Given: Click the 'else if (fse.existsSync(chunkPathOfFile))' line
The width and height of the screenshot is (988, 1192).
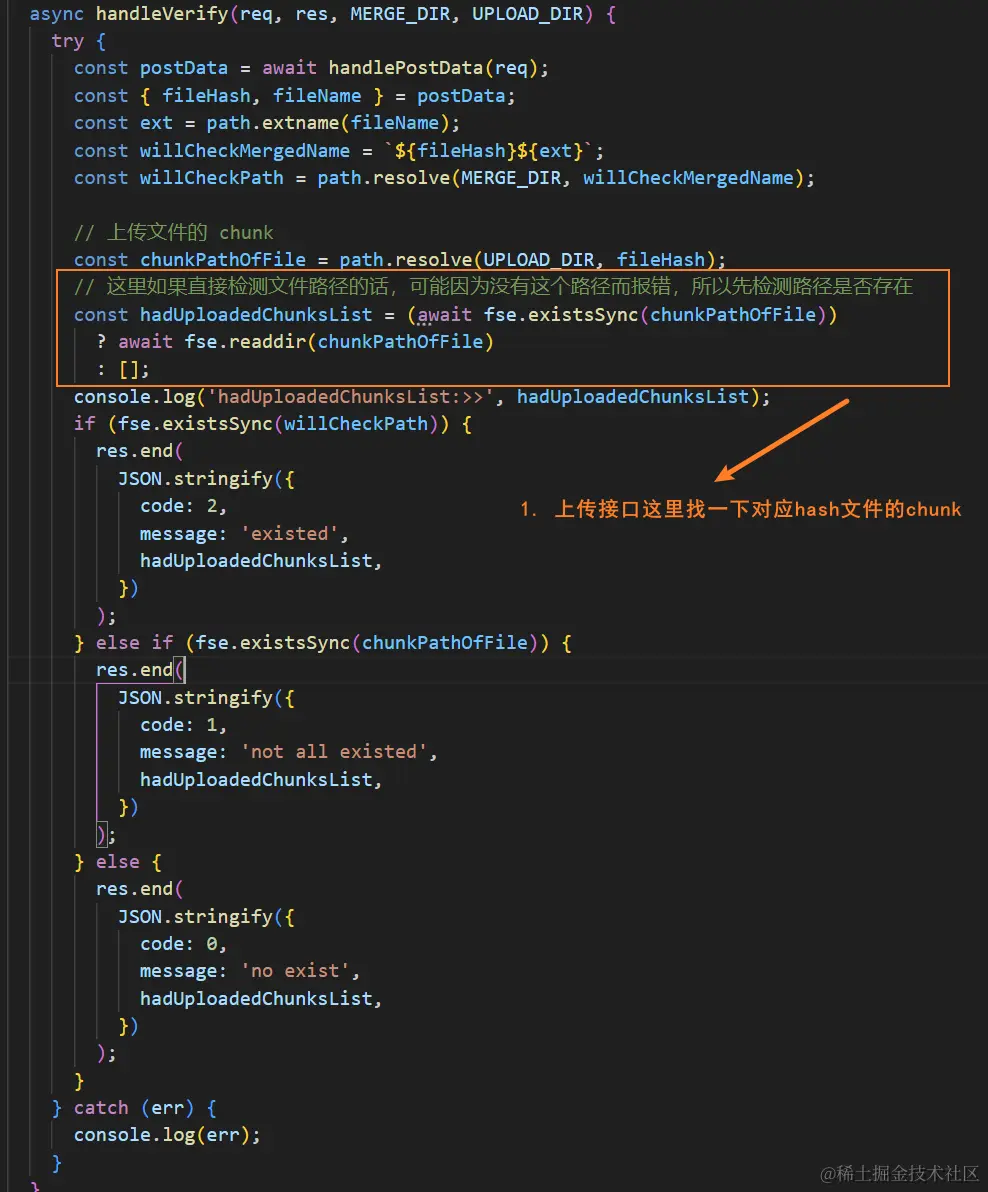Looking at the screenshot, I should pos(323,643).
